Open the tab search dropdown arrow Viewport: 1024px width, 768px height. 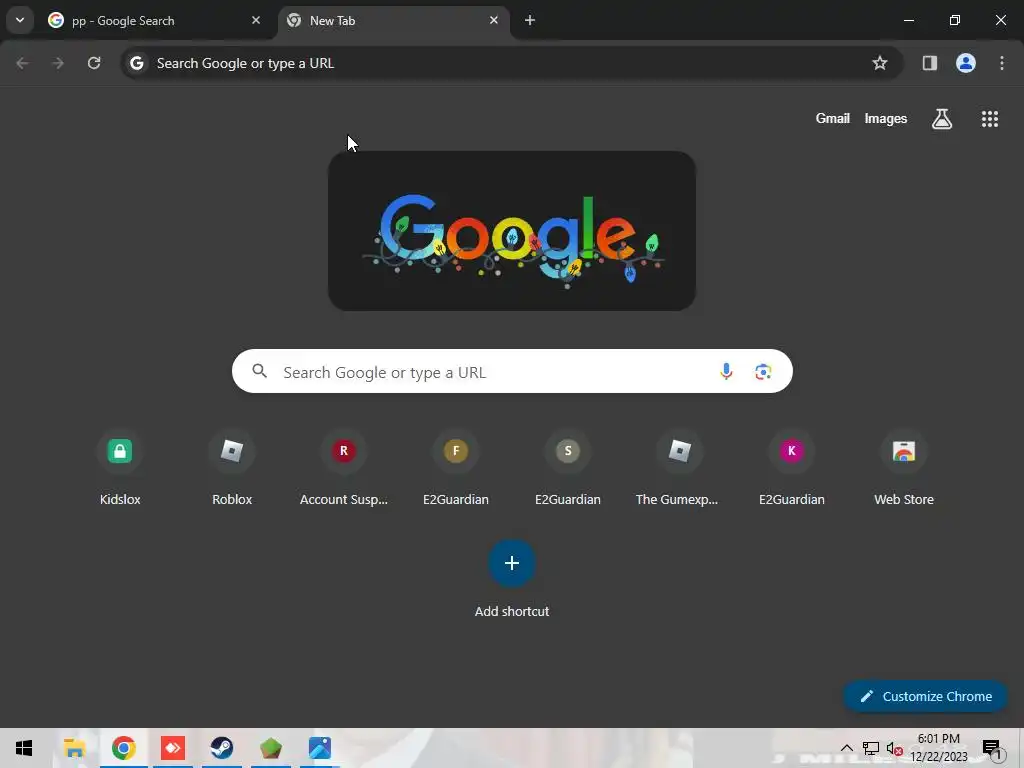pyautogui.click(x=20, y=20)
